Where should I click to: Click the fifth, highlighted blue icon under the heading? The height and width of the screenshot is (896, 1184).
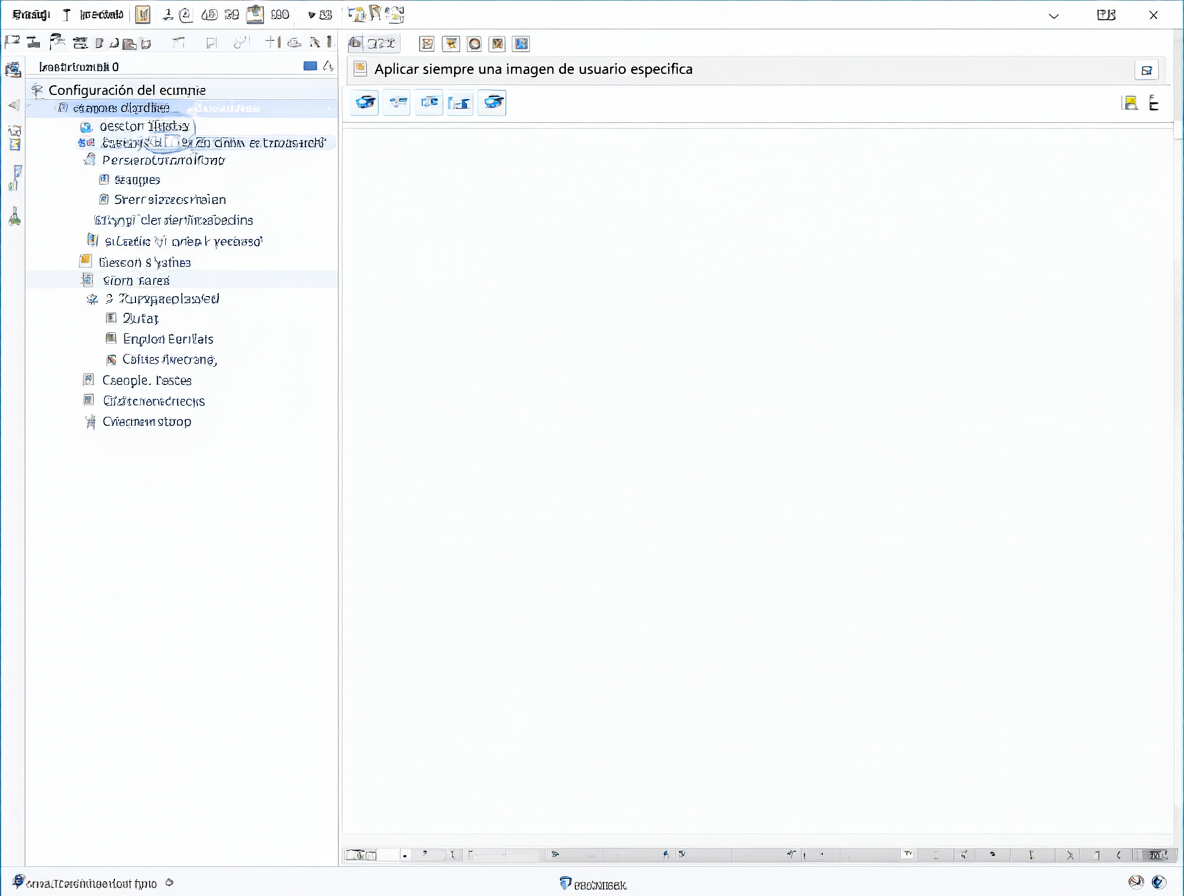pos(492,102)
